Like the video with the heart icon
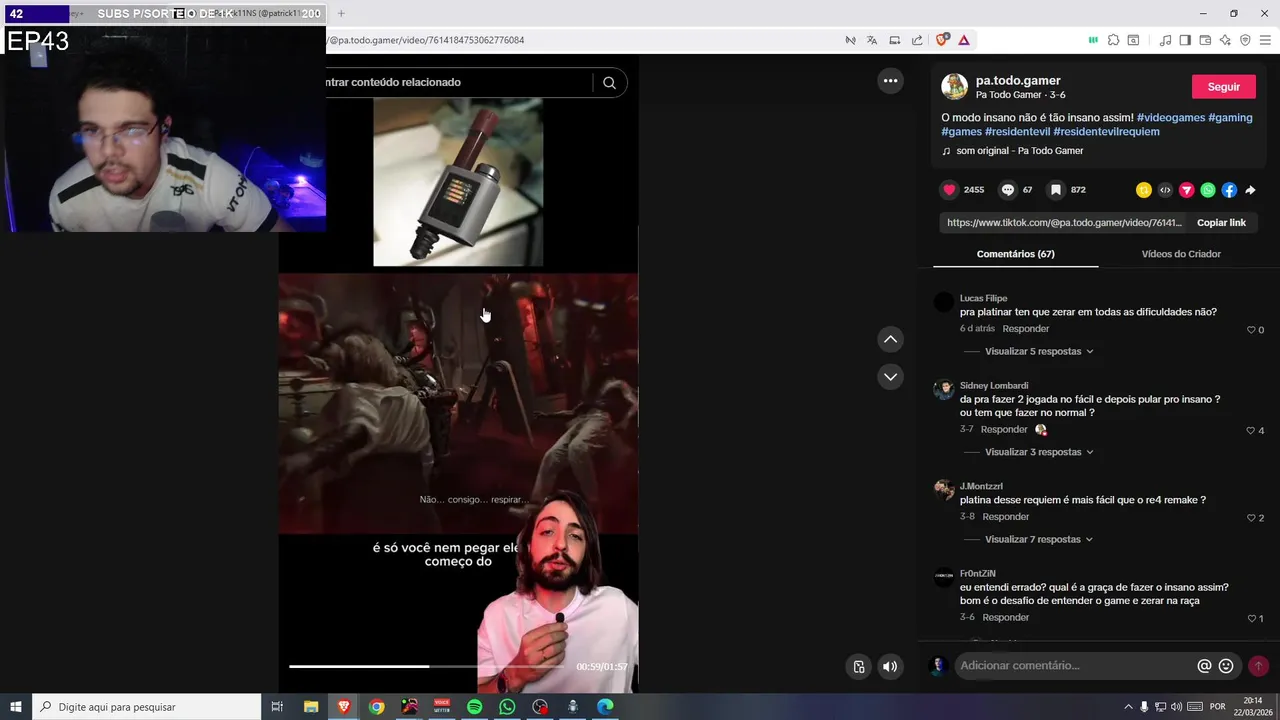Viewport: 1280px width, 720px height. click(949, 190)
